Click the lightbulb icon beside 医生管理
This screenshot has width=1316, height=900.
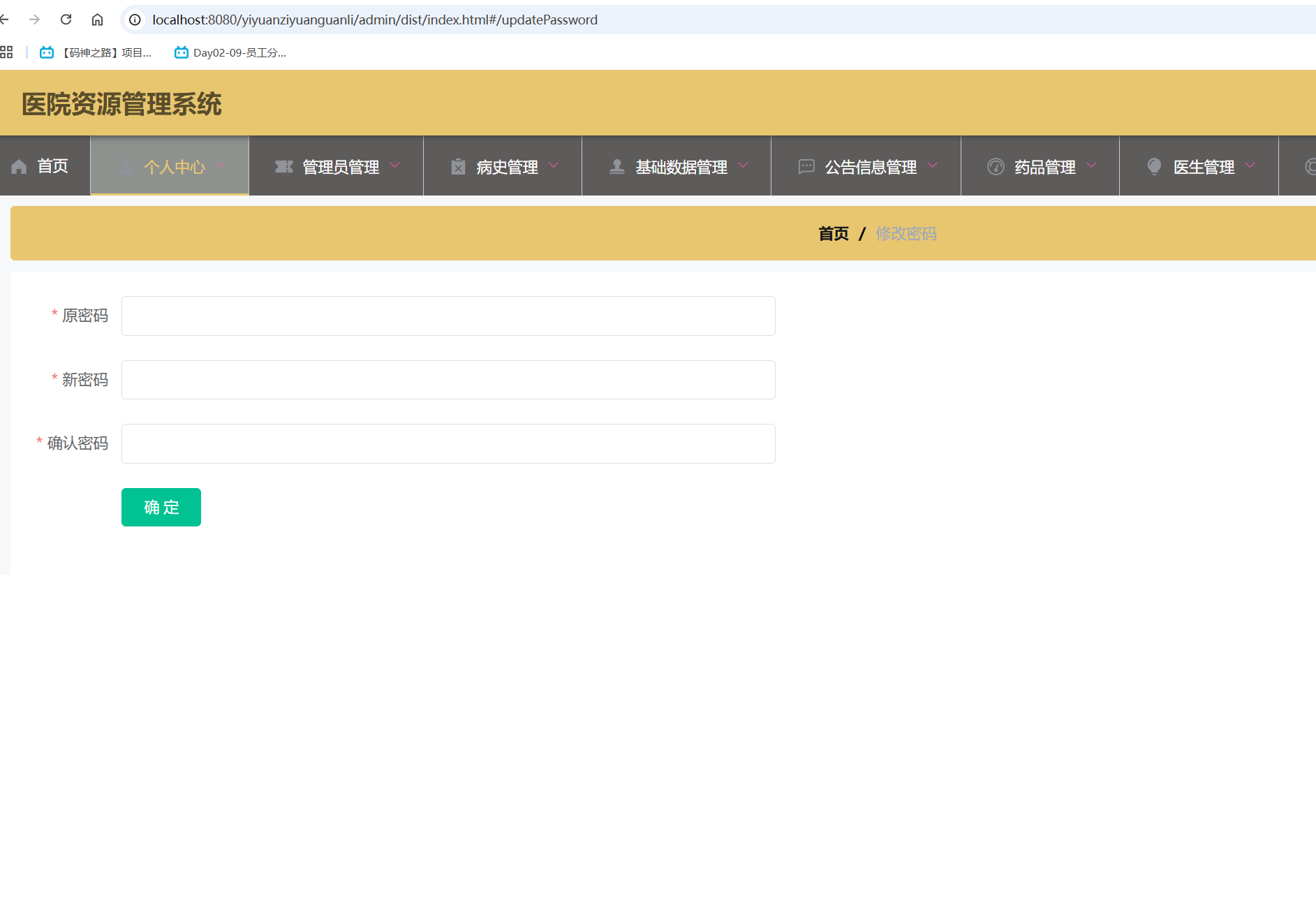pyautogui.click(x=1154, y=167)
